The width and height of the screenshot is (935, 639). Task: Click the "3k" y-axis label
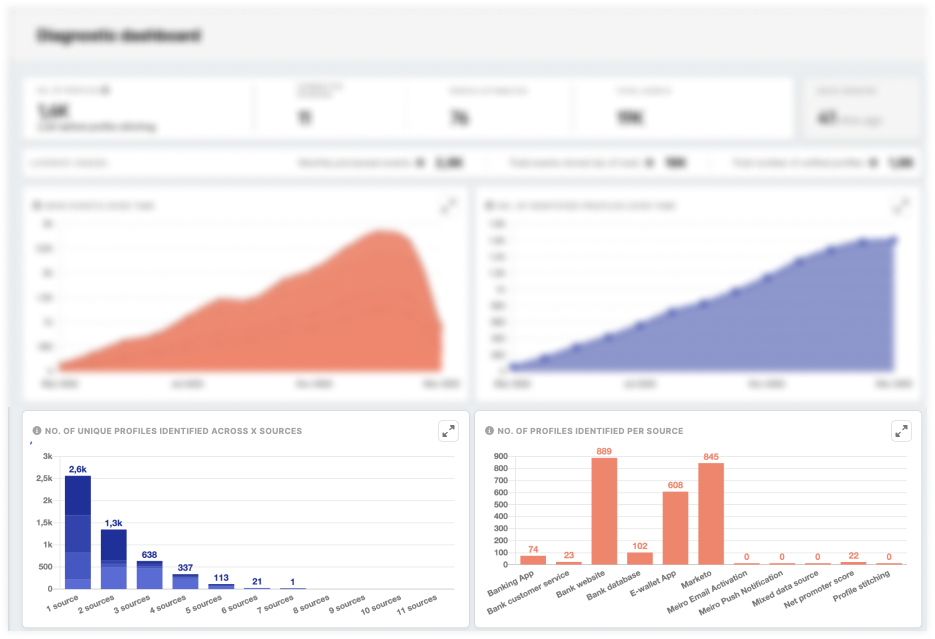click(x=48, y=457)
